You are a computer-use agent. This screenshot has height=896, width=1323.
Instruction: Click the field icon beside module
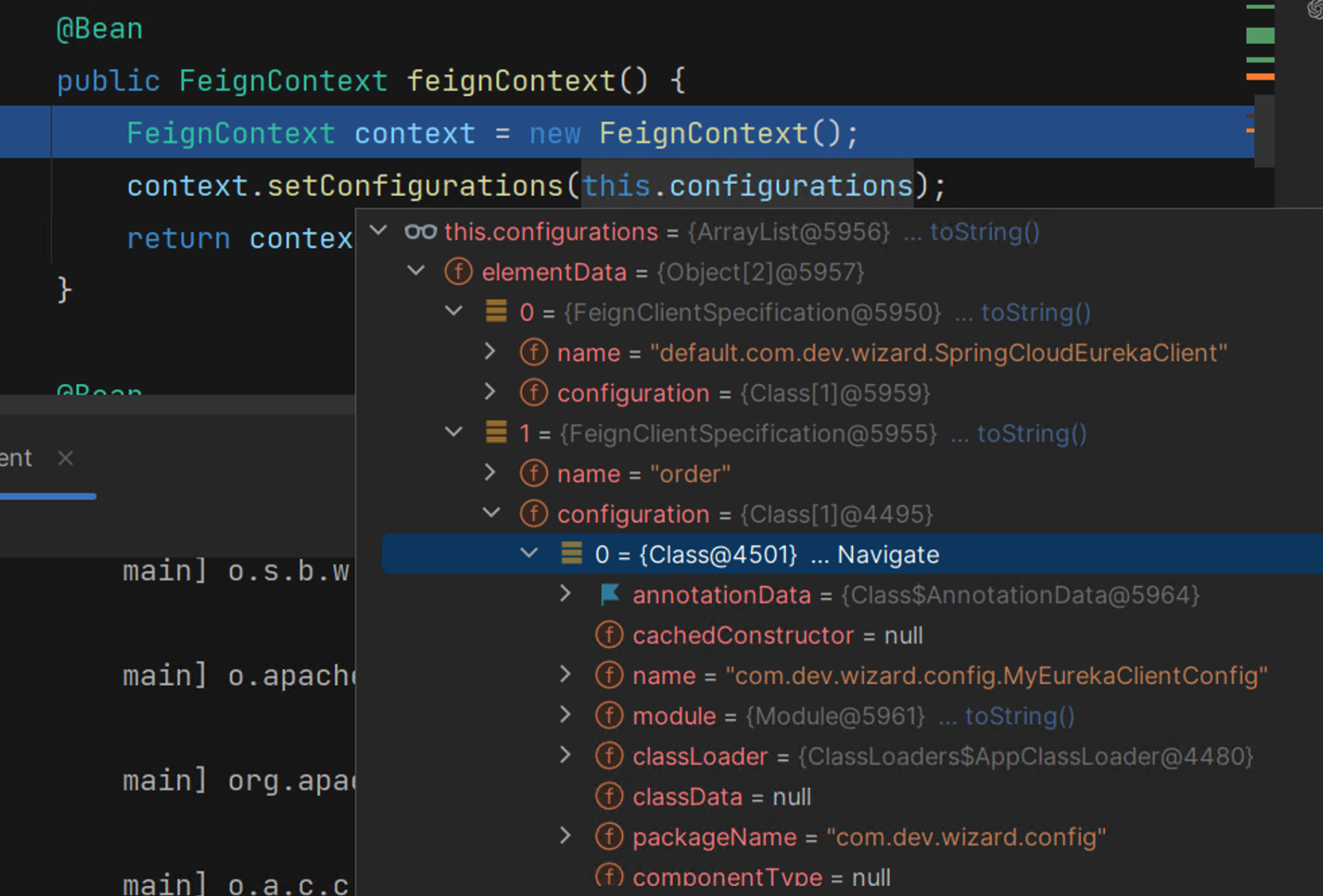point(610,716)
